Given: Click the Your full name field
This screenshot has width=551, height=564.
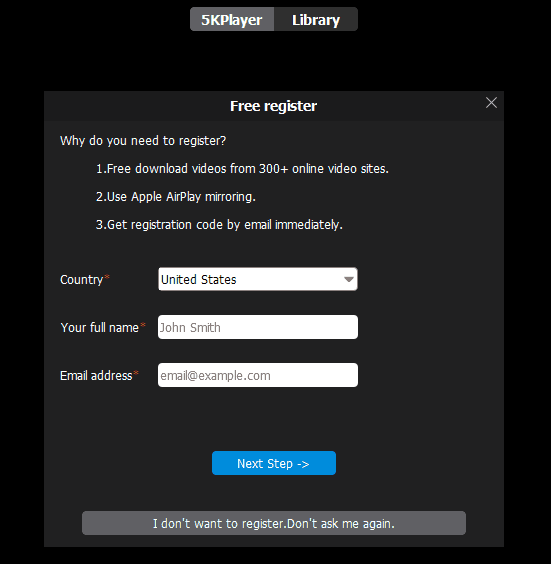Looking at the screenshot, I should point(258,327).
